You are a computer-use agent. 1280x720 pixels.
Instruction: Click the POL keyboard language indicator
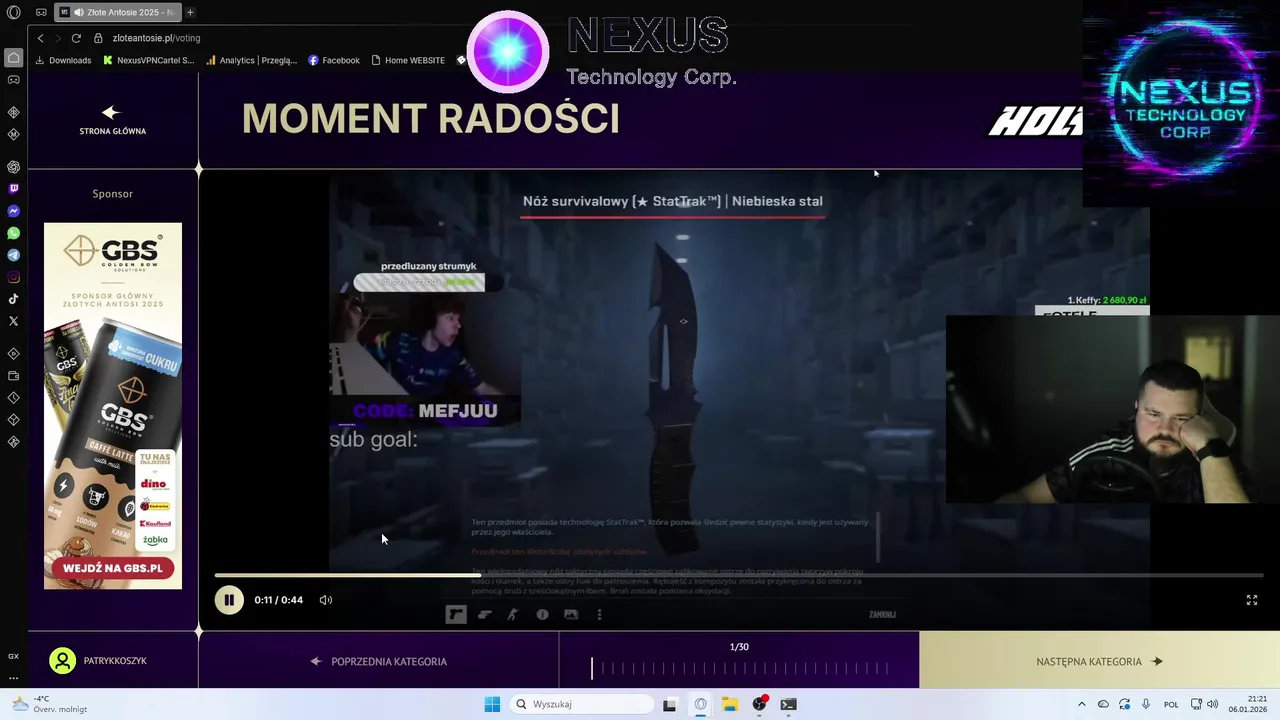tap(1171, 704)
